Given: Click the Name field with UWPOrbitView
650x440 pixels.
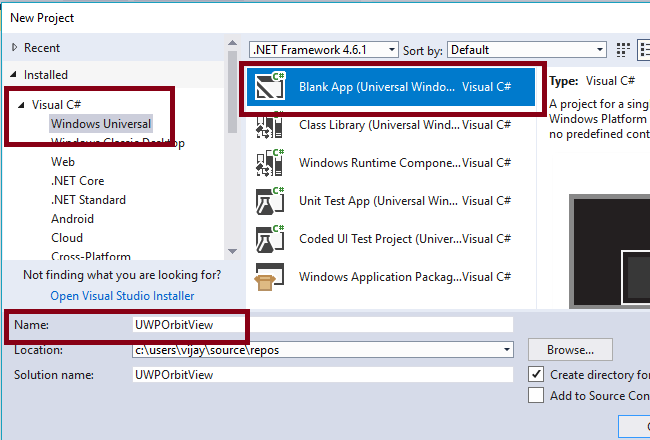Looking at the screenshot, I should click(323, 325).
